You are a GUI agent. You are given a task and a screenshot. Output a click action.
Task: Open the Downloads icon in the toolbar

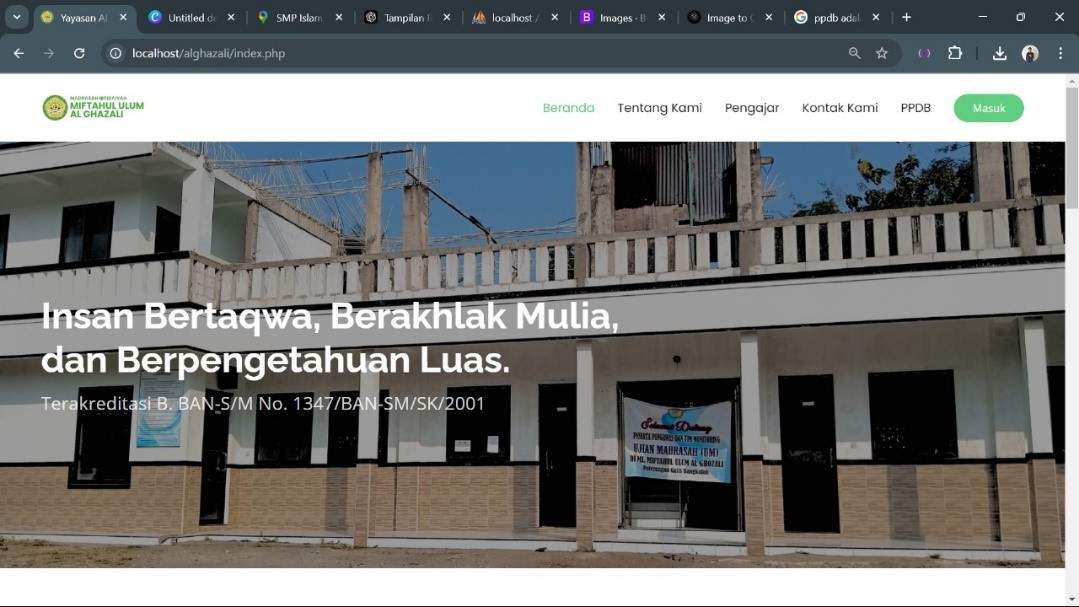click(x=998, y=53)
